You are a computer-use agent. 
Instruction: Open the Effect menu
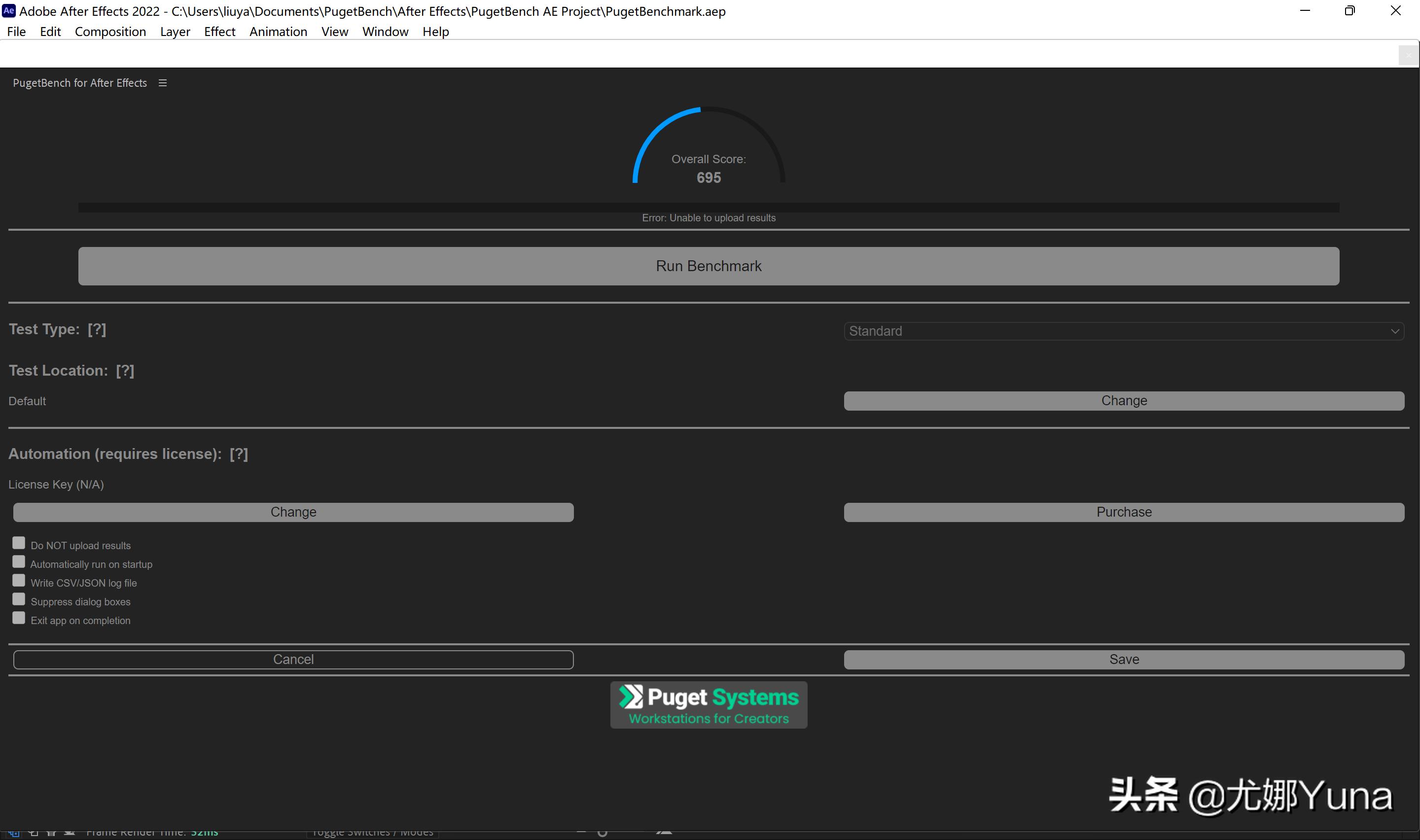(x=219, y=32)
